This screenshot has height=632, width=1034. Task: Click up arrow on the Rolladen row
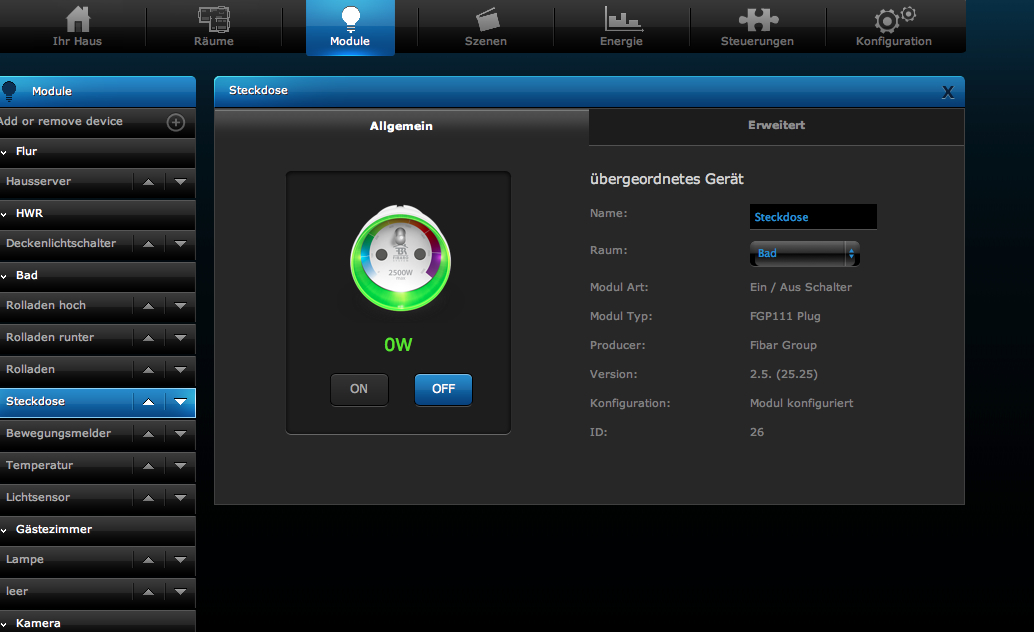click(x=148, y=369)
